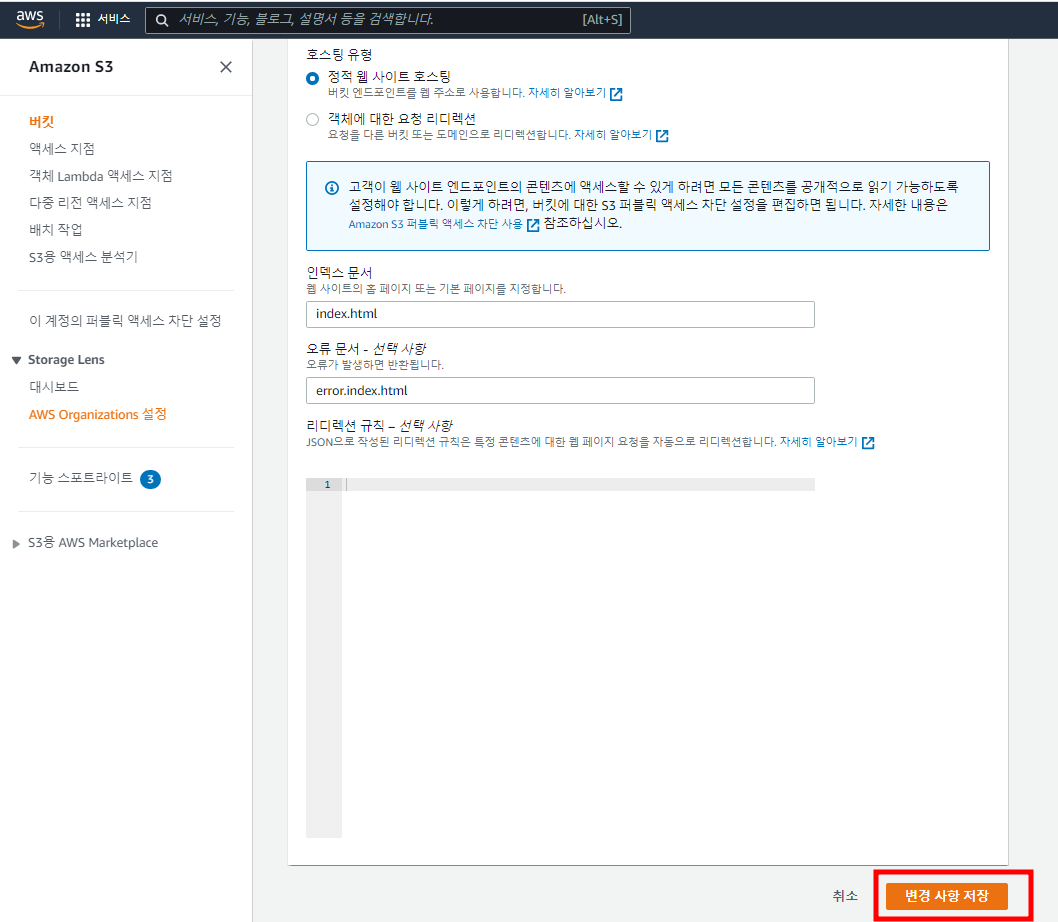This screenshot has height=922, width=1058.
Task: Click external link icon after static hosting learn more
Action: tap(616, 94)
